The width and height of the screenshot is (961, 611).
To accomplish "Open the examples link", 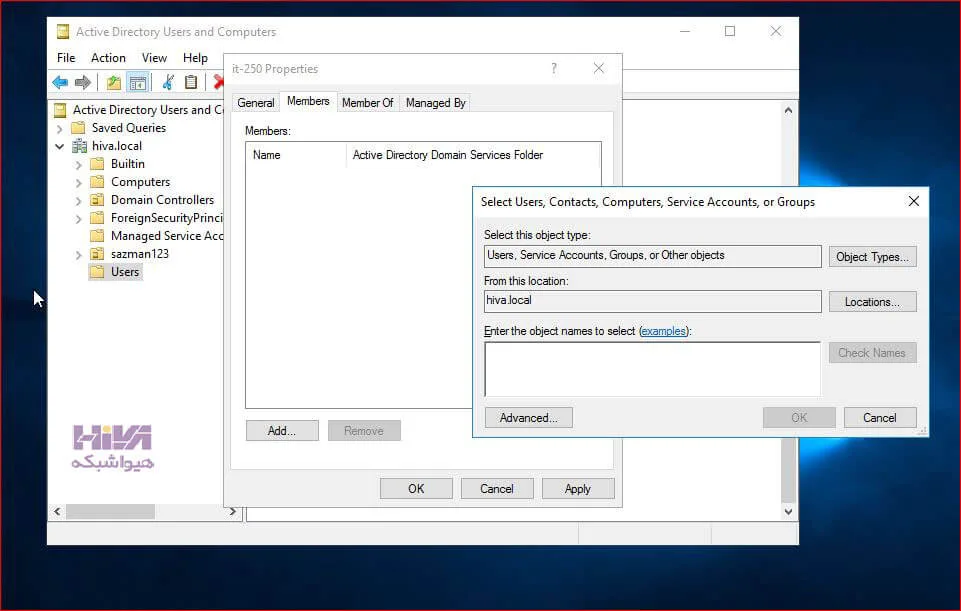I will tap(663, 331).
